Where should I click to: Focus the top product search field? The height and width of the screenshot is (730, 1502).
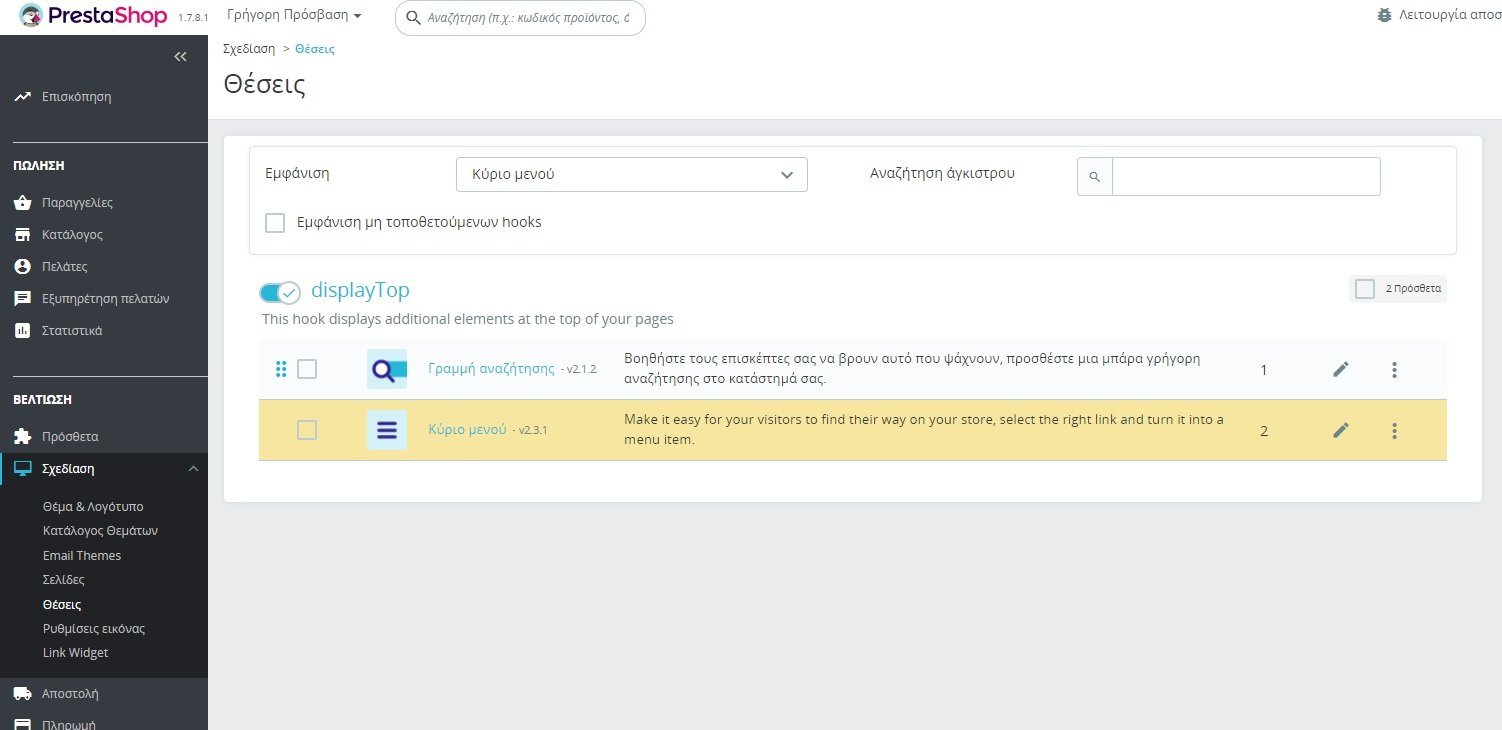(520, 18)
